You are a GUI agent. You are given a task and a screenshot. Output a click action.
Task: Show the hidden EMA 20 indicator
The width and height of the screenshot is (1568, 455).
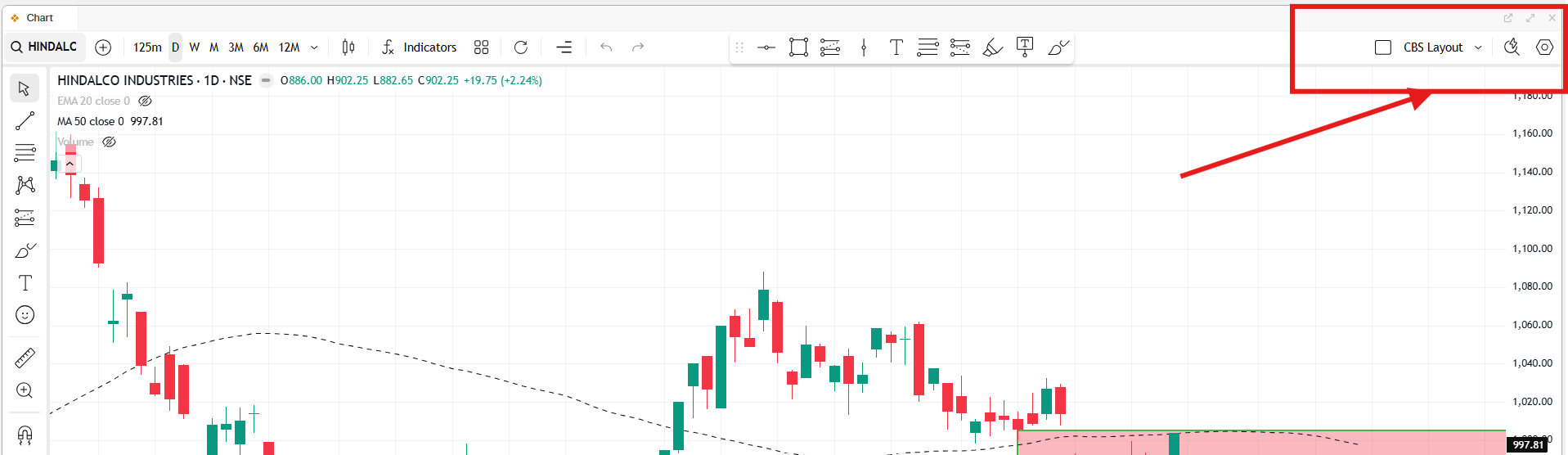coord(145,101)
